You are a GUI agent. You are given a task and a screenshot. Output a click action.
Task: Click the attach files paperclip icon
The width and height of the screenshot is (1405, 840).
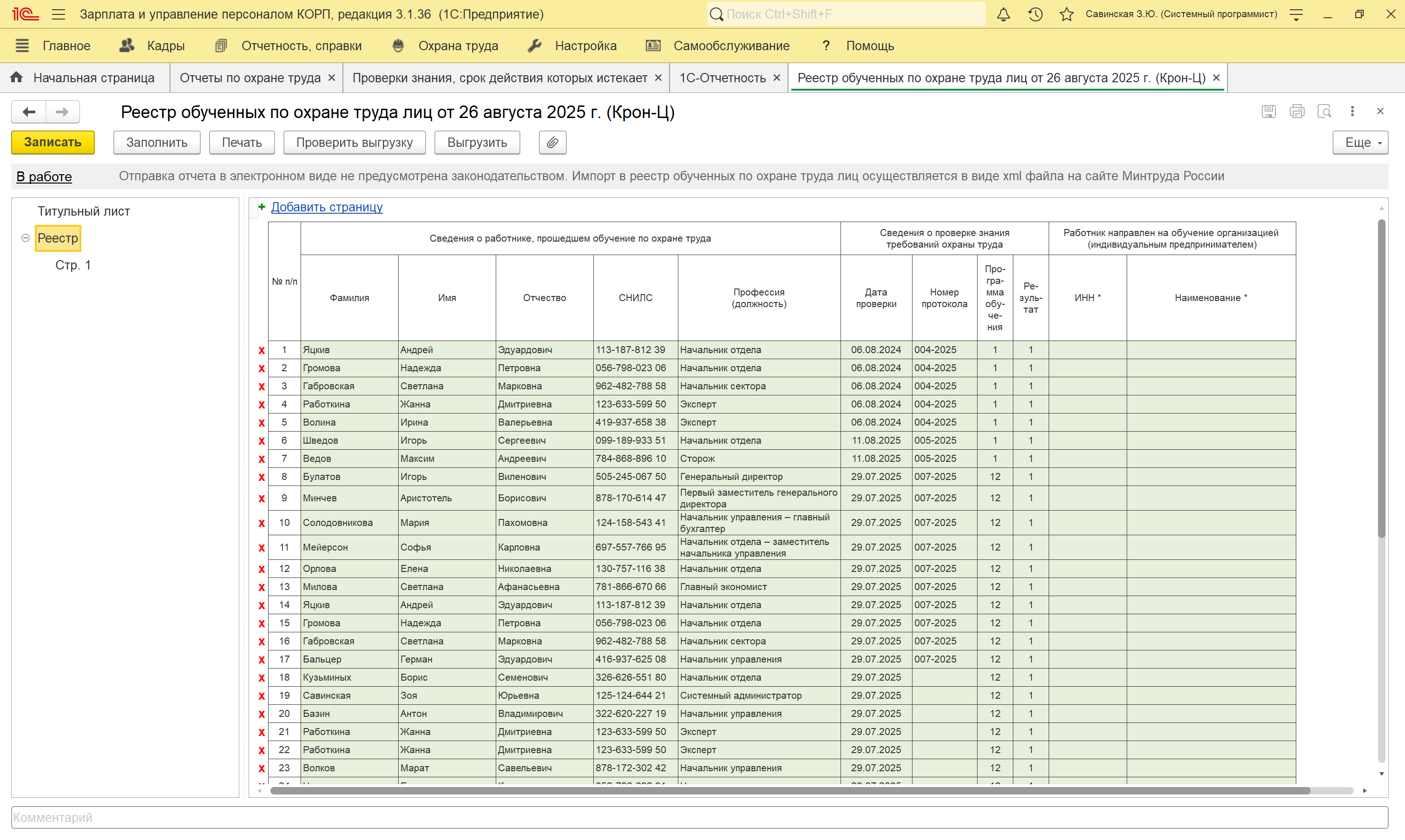(x=552, y=142)
